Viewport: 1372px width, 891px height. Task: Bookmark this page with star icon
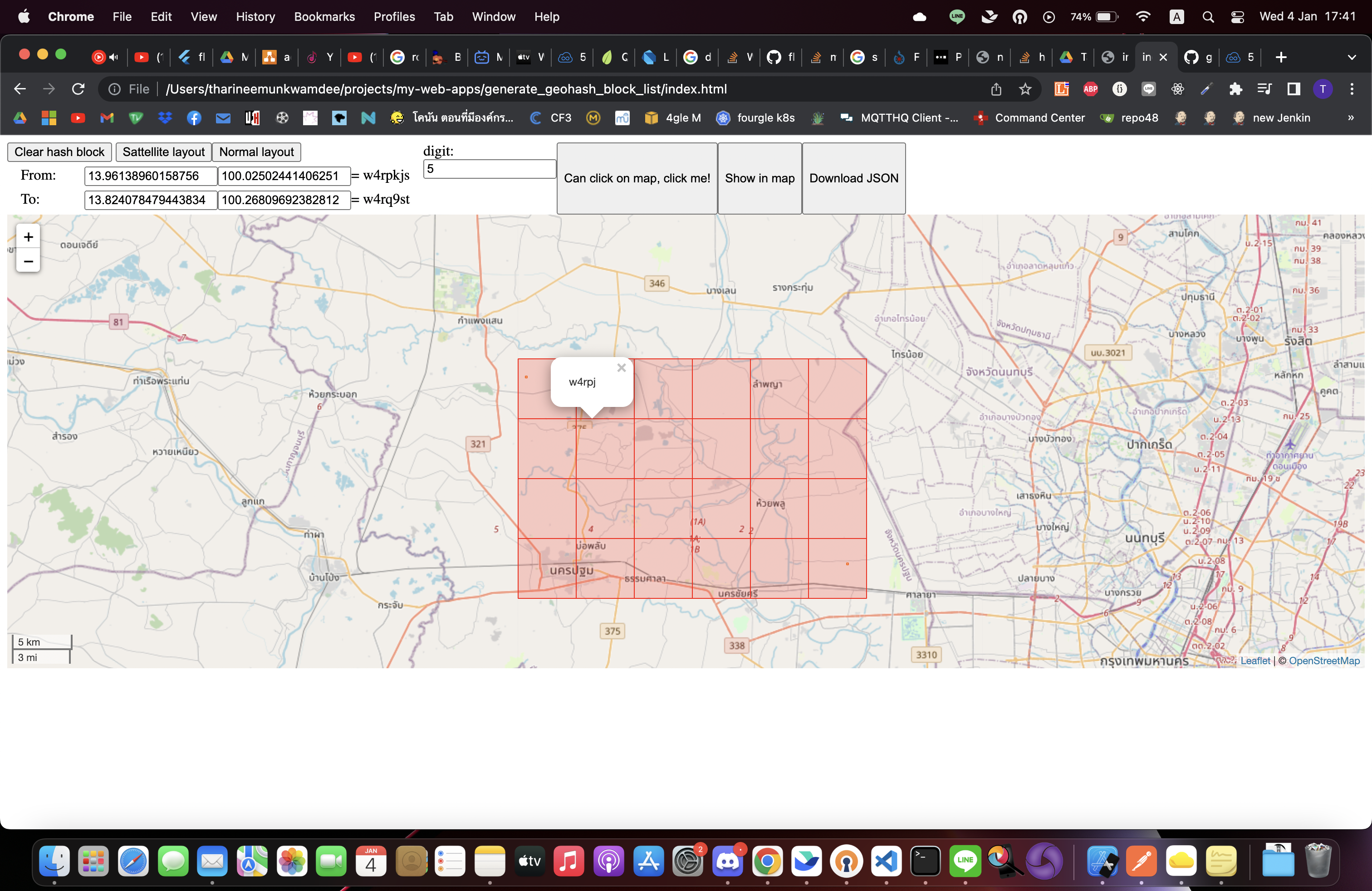[1025, 89]
